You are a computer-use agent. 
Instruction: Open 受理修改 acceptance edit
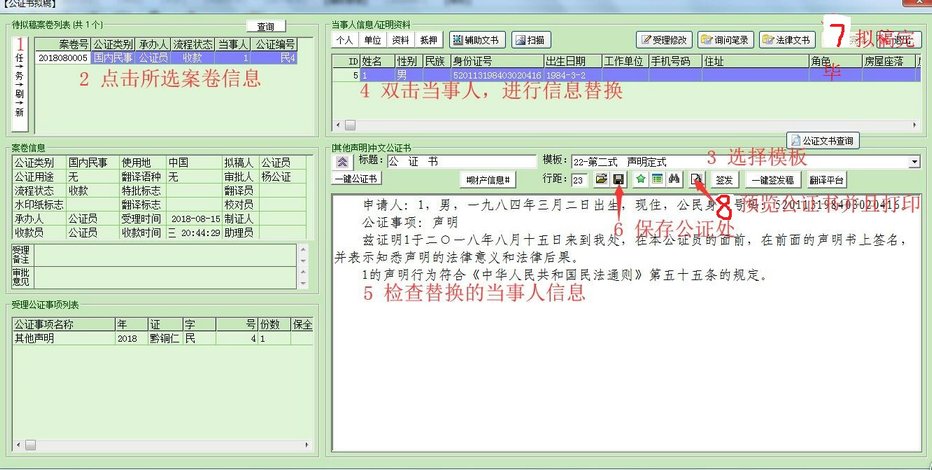point(664,40)
